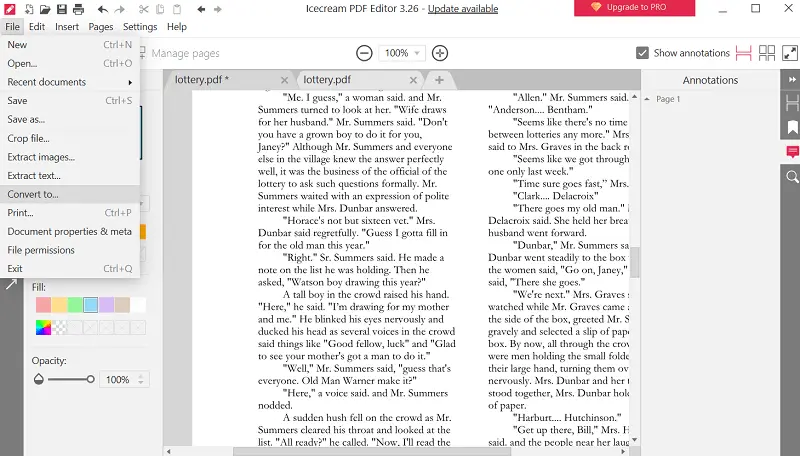
Task: Select the arrow drawing tool
Action: point(11,285)
